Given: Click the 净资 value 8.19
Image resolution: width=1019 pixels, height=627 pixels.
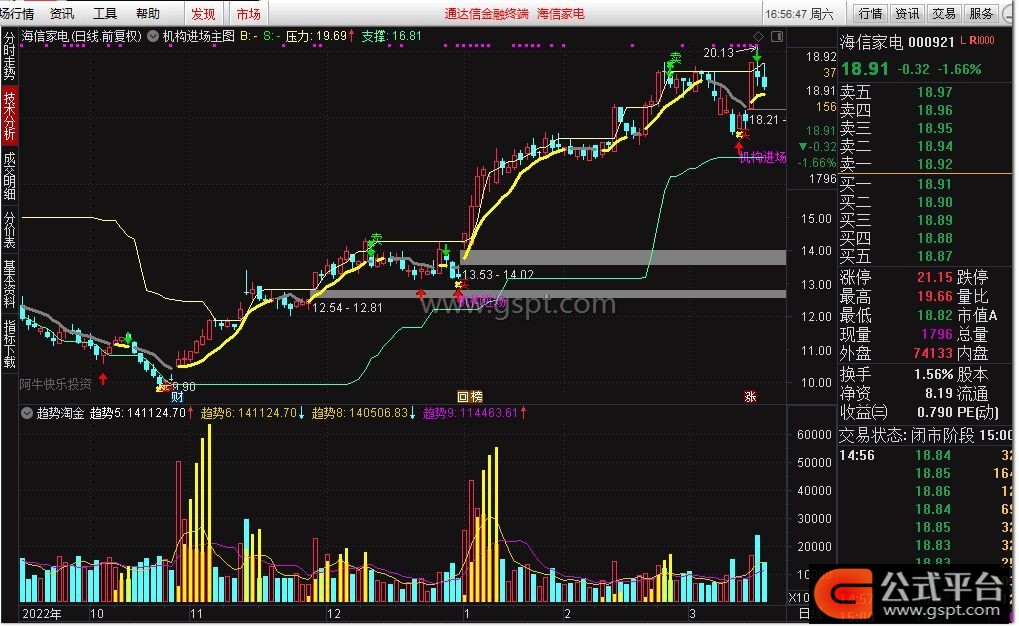Looking at the screenshot, I should coord(939,393).
